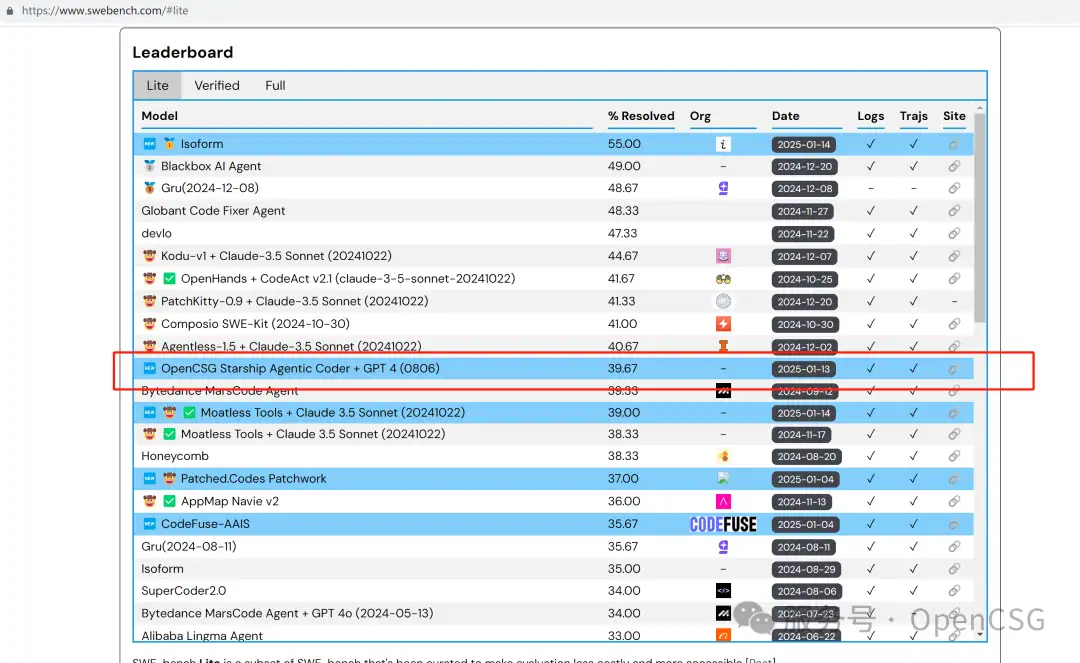Click the green checkmark badge next to AppMap Navie
The height and width of the screenshot is (663, 1080).
[169, 501]
